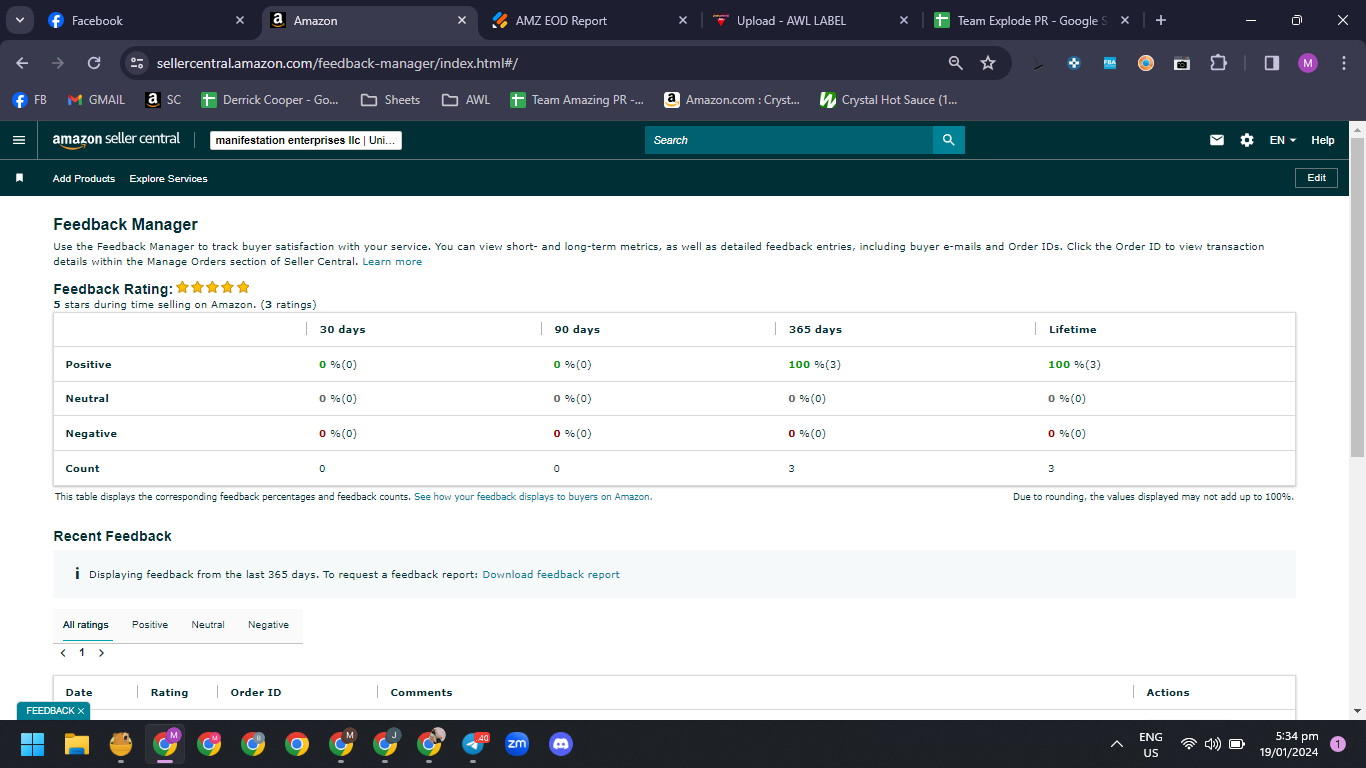Click the orange circle extension icon
1366x768 pixels.
tap(1146, 63)
